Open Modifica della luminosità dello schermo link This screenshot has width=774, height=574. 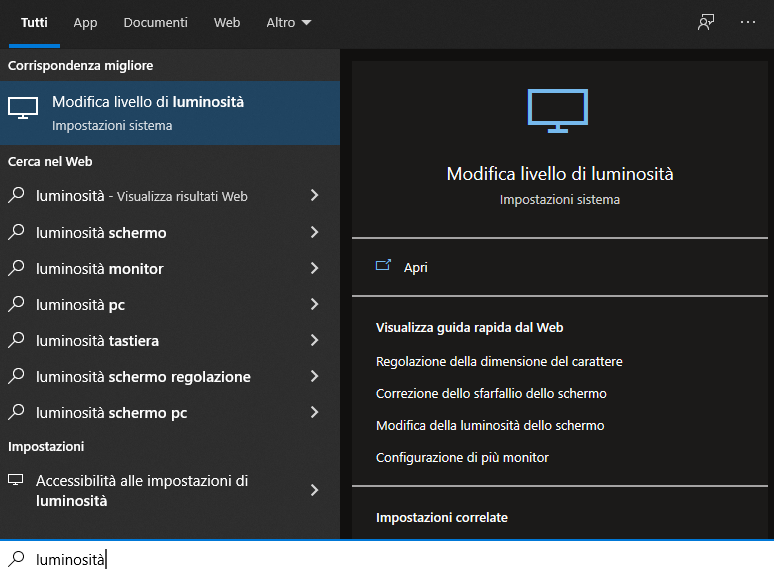click(490, 425)
